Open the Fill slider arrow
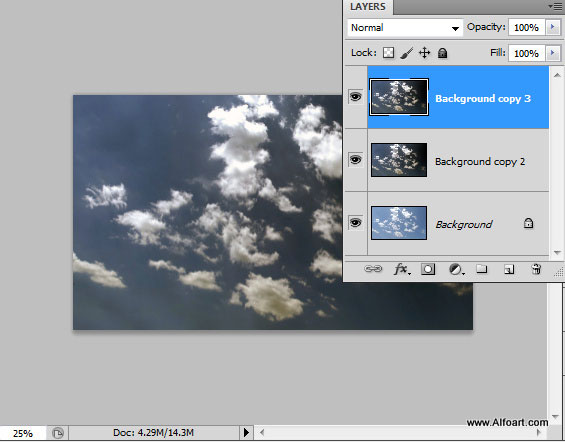 tap(553, 53)
